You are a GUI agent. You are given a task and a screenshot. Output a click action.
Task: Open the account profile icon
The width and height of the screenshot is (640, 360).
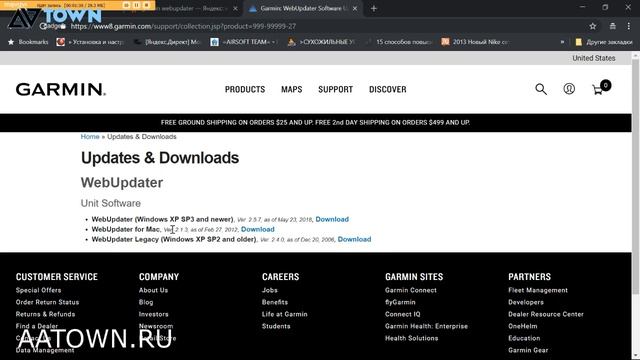click(569, 89)
